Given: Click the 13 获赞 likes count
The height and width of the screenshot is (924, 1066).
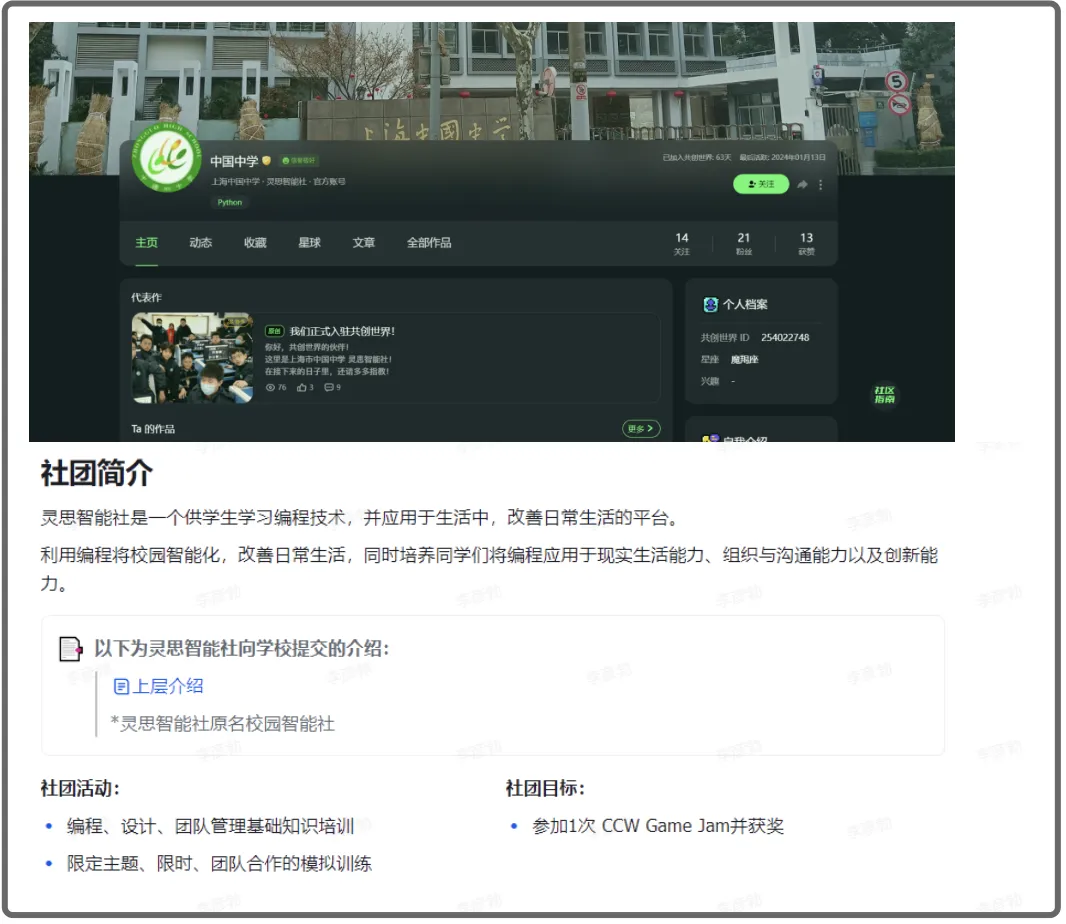Looking at the screenshot, I should coord(806,243).
